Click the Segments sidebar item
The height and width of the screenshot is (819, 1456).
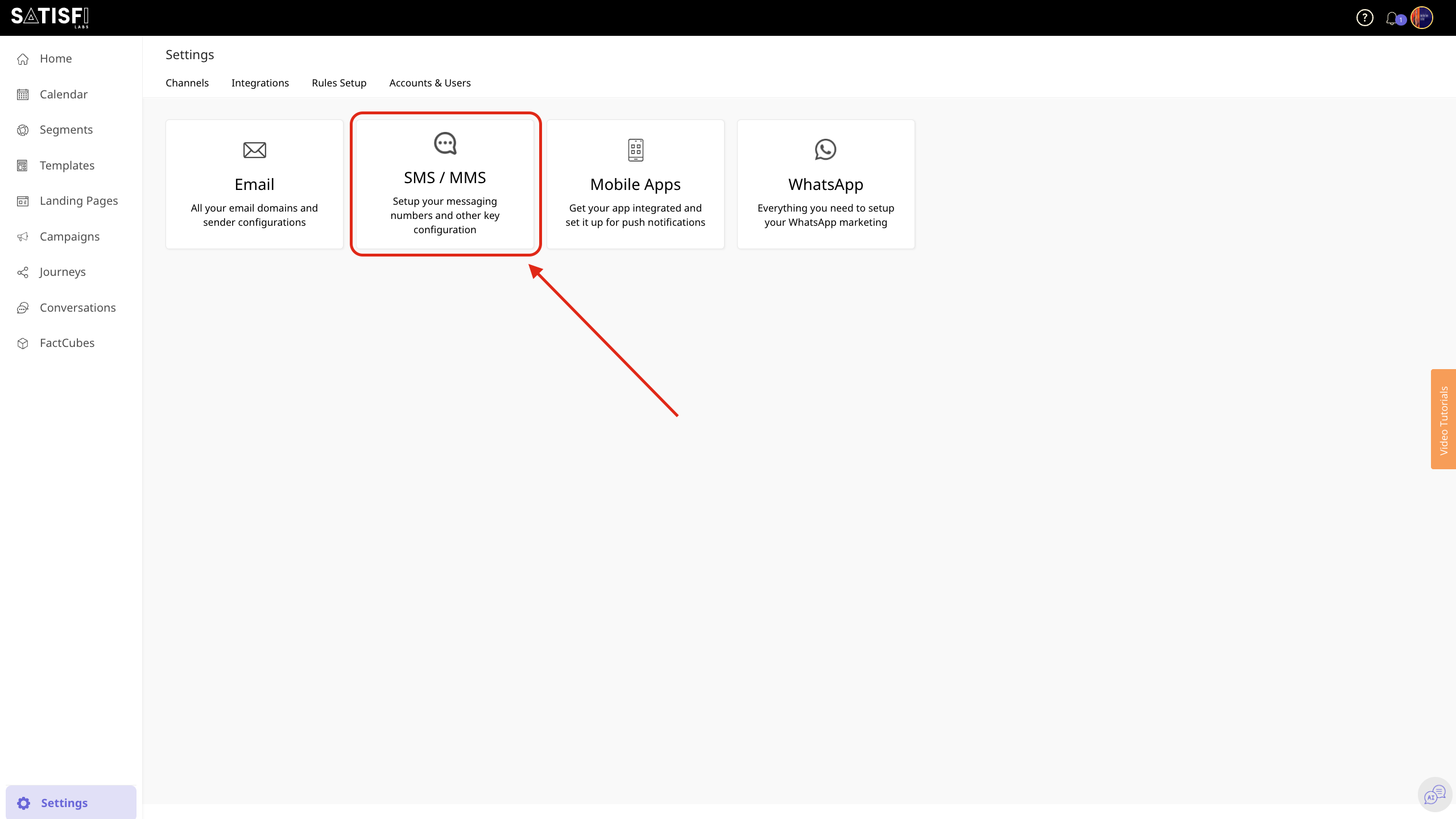click(66, 129)
